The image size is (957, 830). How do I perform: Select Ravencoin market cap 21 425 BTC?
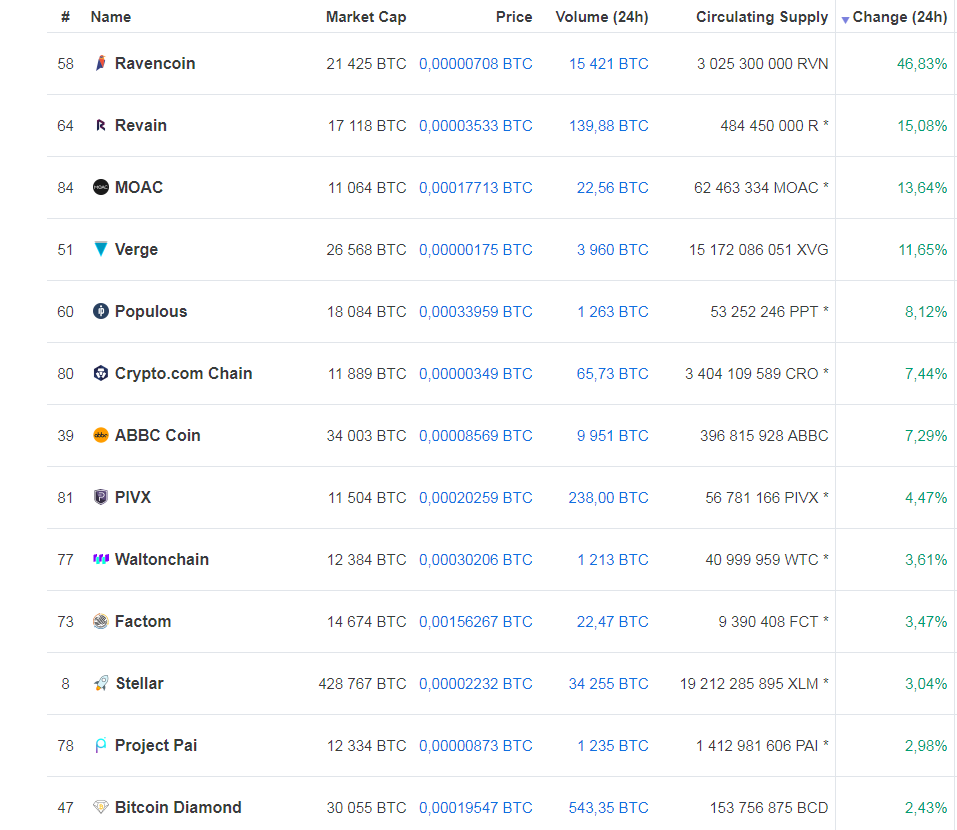click(x=366, y=64)
